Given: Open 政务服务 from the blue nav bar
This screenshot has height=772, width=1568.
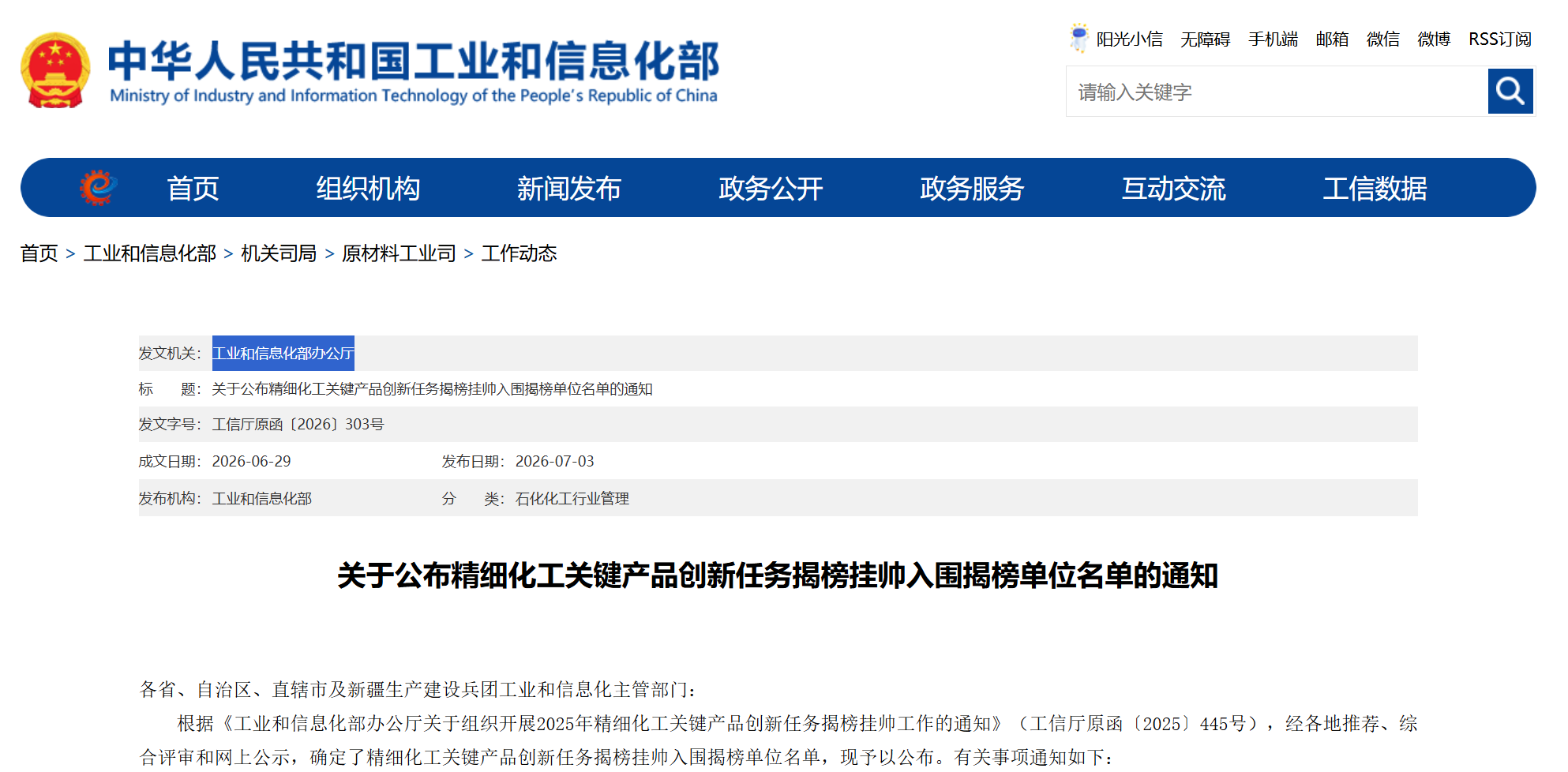Looking at the screenshot, I should (x=972, y=189).
